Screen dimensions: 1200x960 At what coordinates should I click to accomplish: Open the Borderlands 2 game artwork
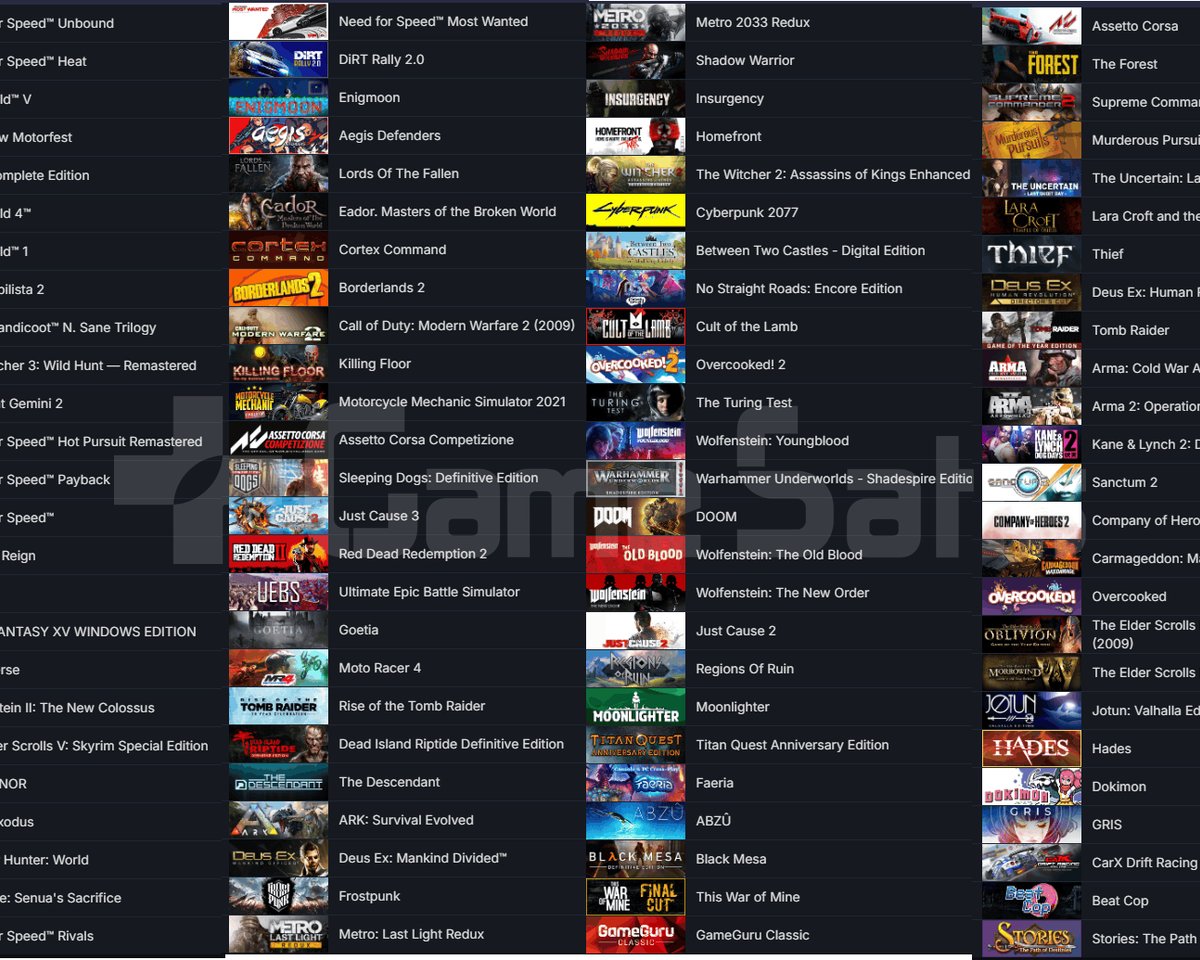(278, 287)
